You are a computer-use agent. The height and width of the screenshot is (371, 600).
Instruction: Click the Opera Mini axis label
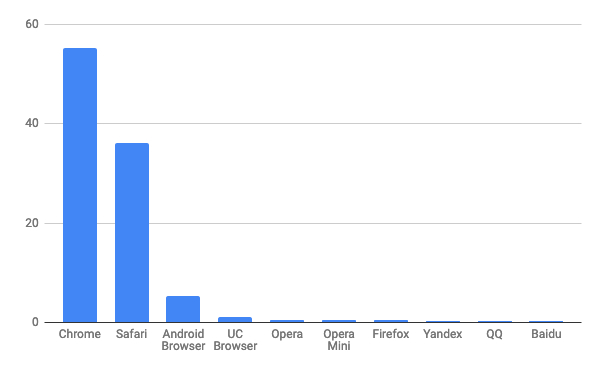tap(339, 340)
